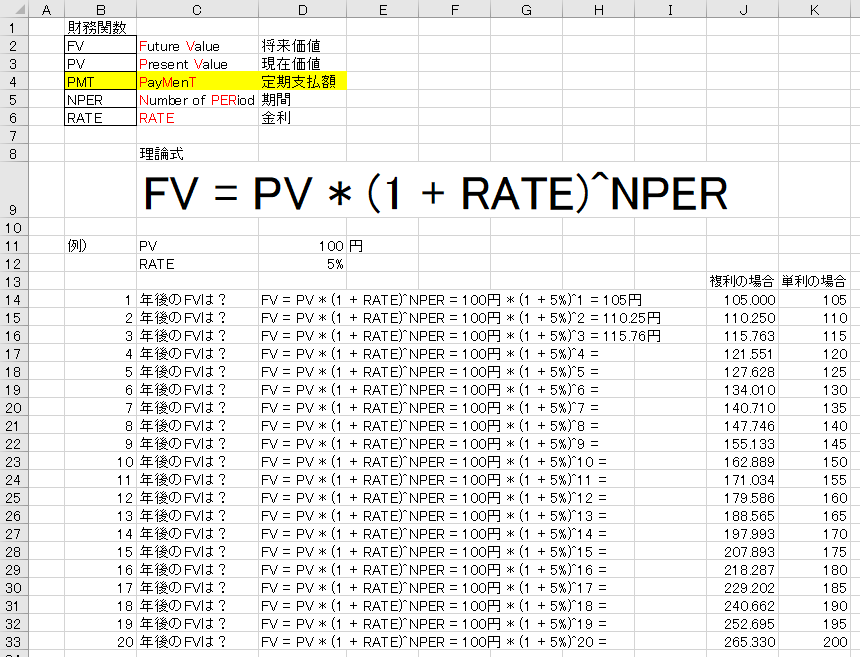Screen dimensions: 860x657
Task: Select the highlighted PMT cell
Action: (x=100, y=81)
